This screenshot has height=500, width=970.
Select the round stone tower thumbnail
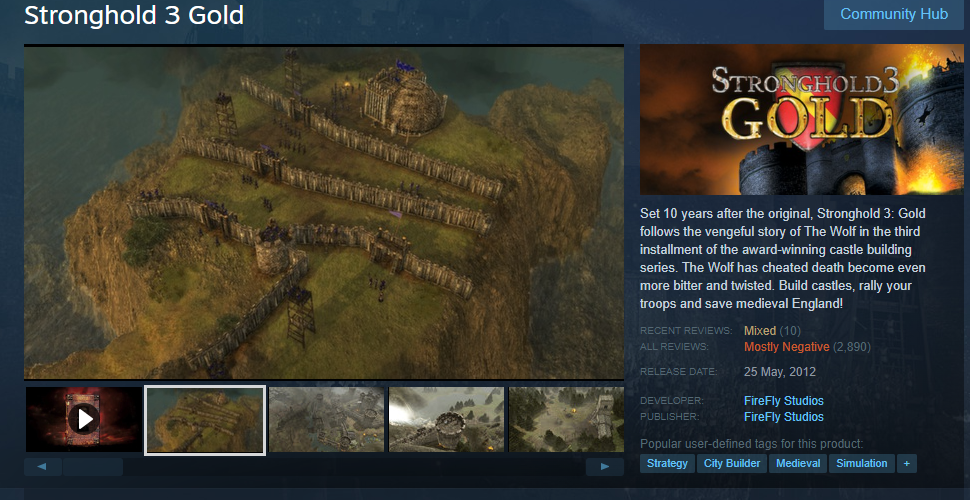(447, 420)
